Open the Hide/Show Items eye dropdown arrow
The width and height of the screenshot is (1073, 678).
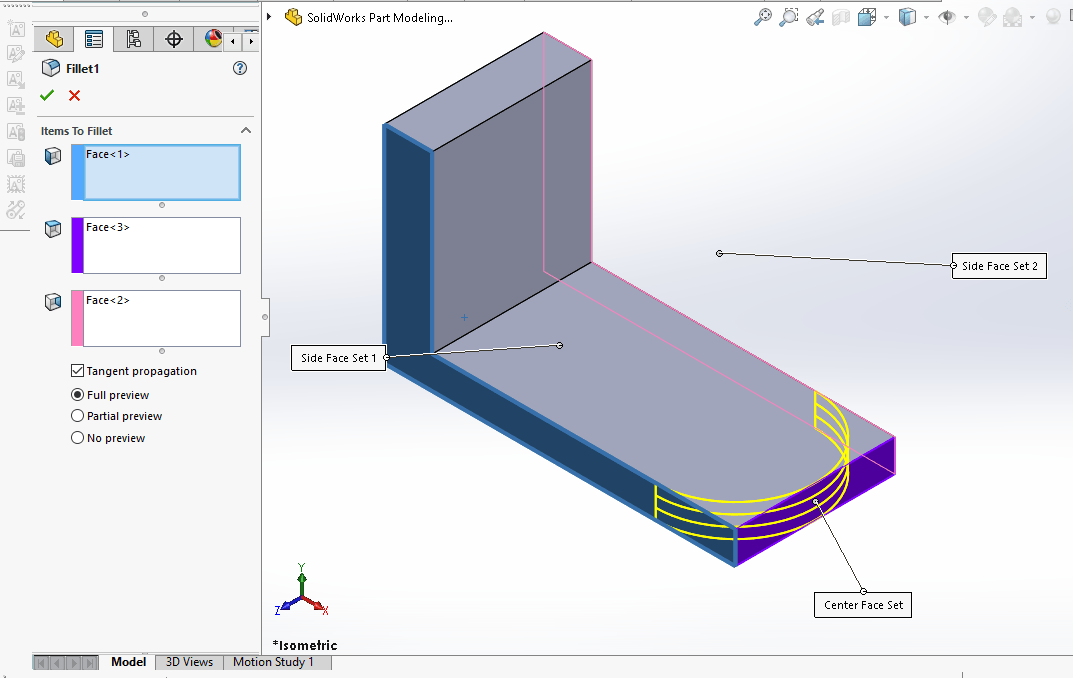click(966, 18)
